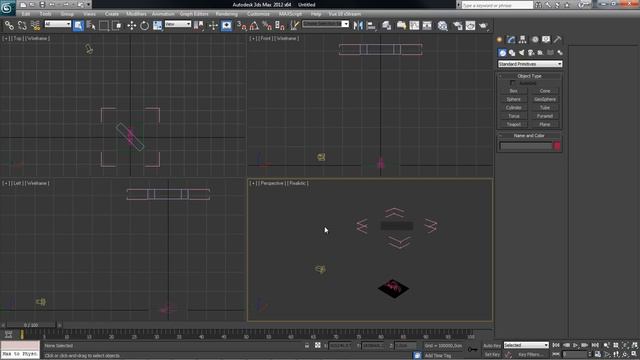Viewport: 640px width, 360px height.
Task: Click the Mirror tool
Action: 358,26
